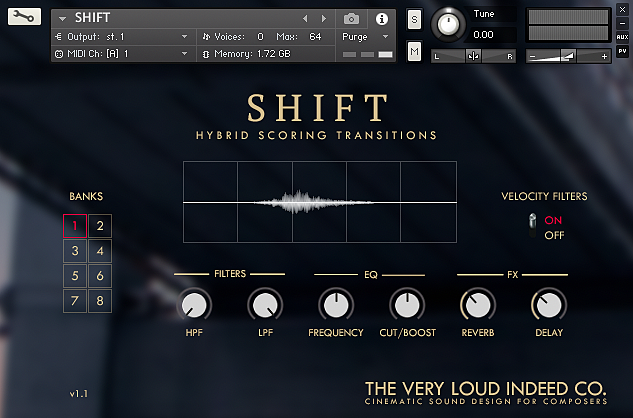Go to previous instrument with left arrow
Image resolution: width=633 pixels, height=418 pixels.
(305, 18)
